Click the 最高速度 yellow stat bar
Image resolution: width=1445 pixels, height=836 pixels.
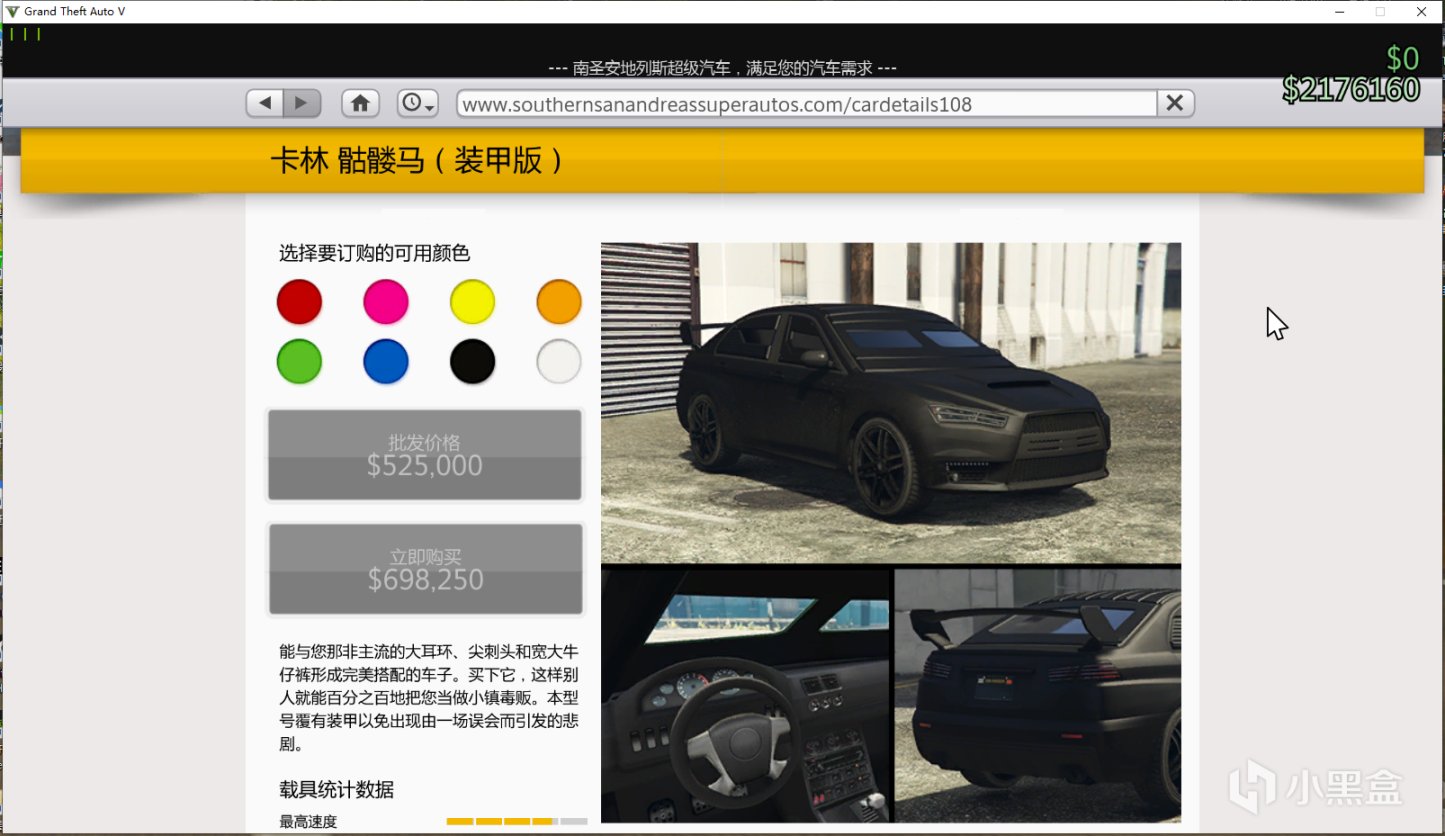pos(517,821)
